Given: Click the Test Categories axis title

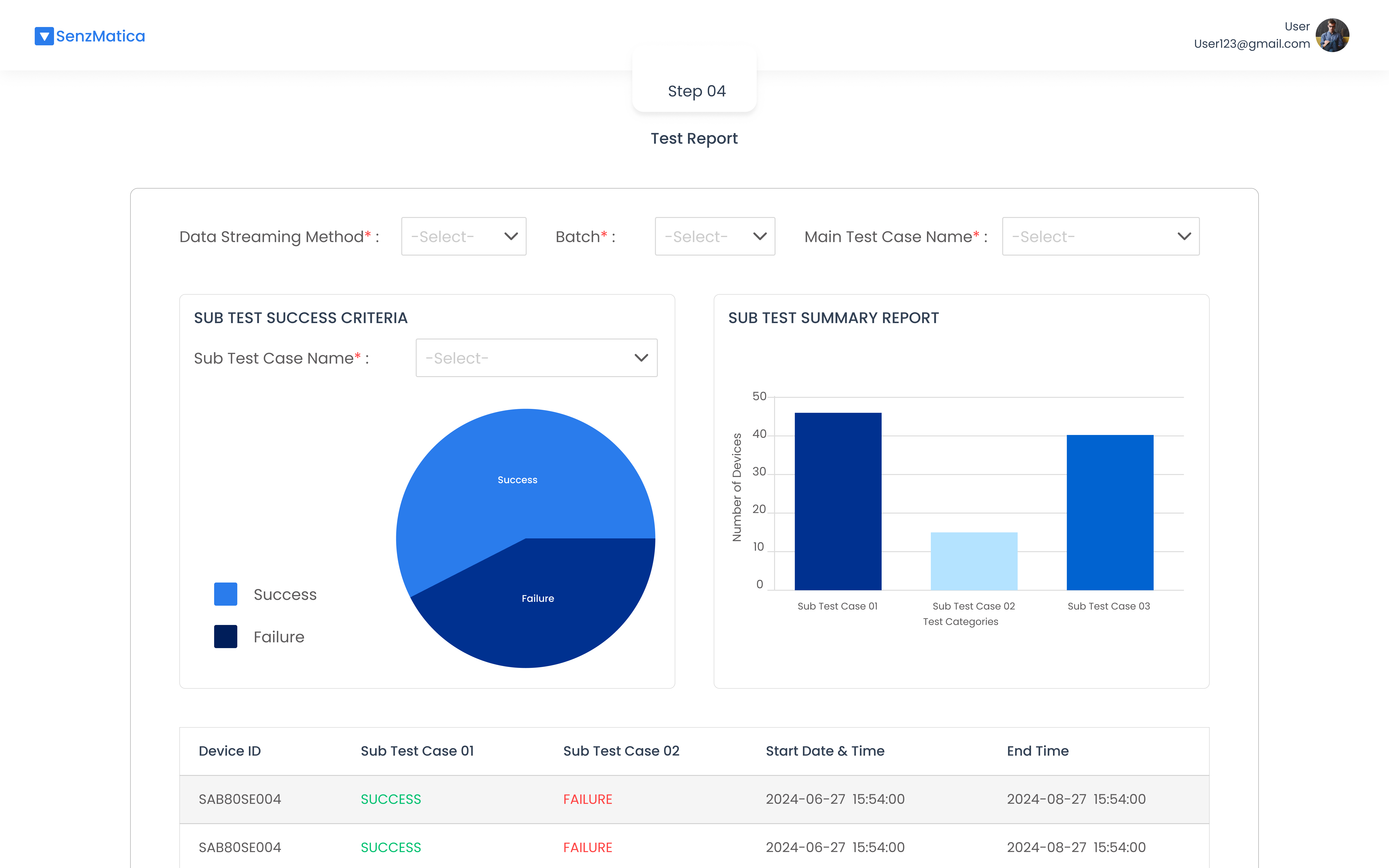Looking at the screenshot, I should (x=960, y=622).
